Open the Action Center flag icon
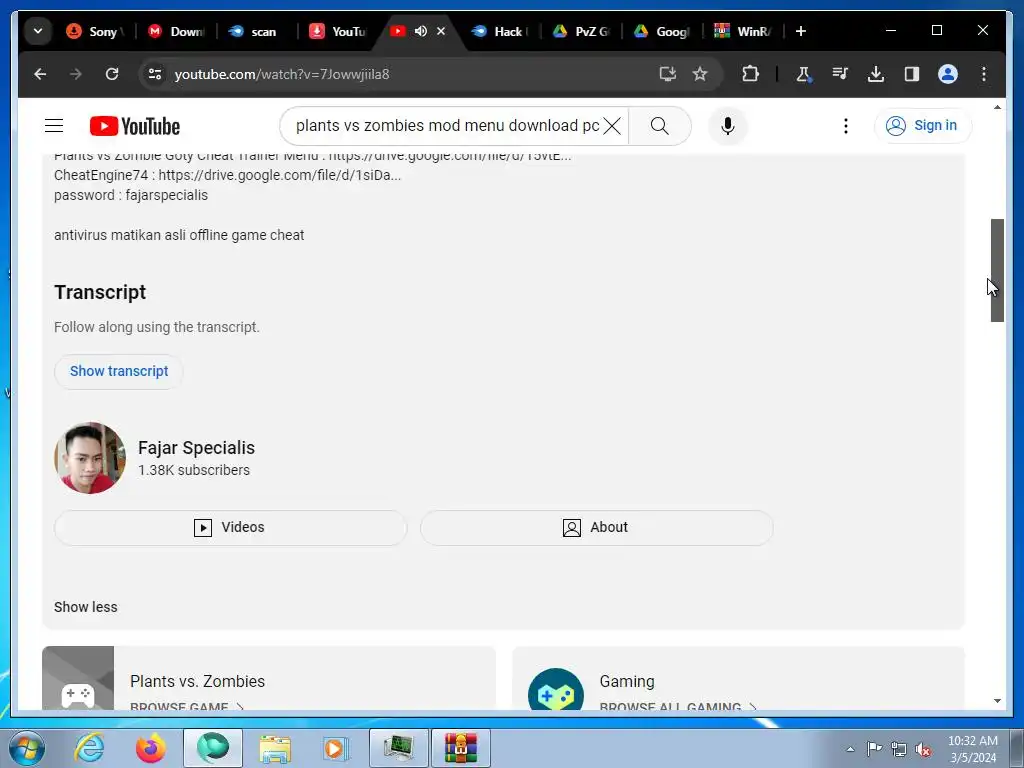Viewport: 1024px width, 768px height. [x=874, y=749]
